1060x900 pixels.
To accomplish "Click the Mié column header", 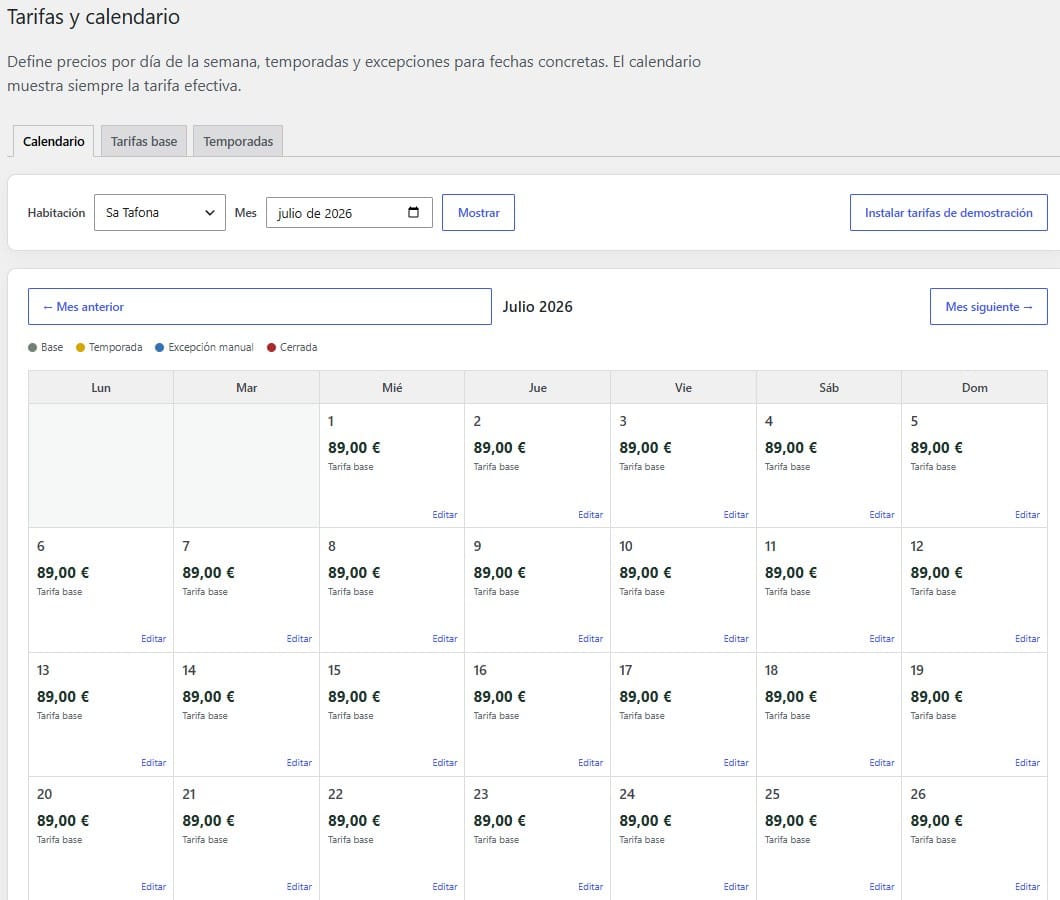I will tap(392, 387).
